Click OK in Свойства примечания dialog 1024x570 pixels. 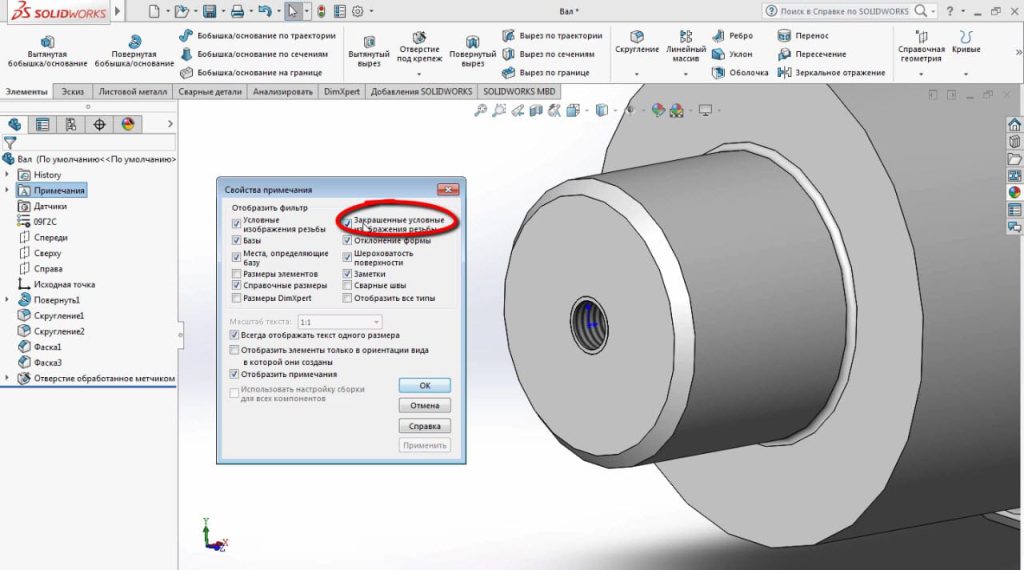point(424,385)
